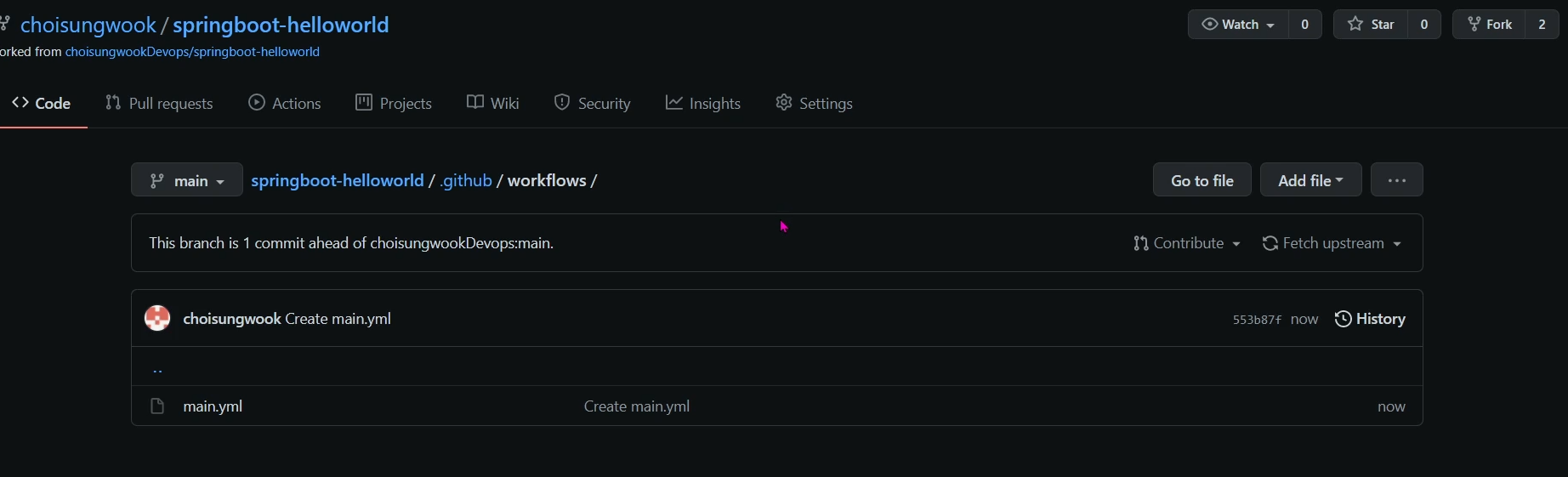
Task: Open the main branch selector dropdown
Action: [187, 180]
